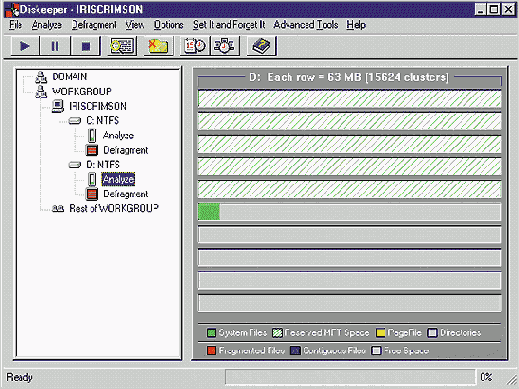Start defragmenting with the Play button

25,46
